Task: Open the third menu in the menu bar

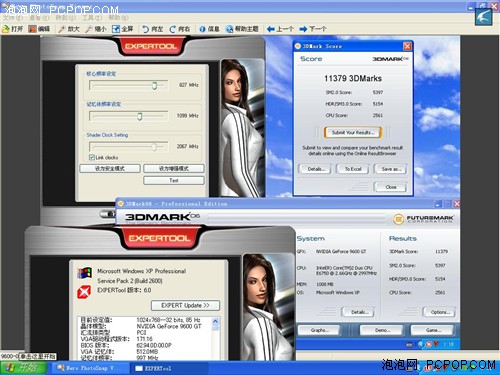Action: 66,18
